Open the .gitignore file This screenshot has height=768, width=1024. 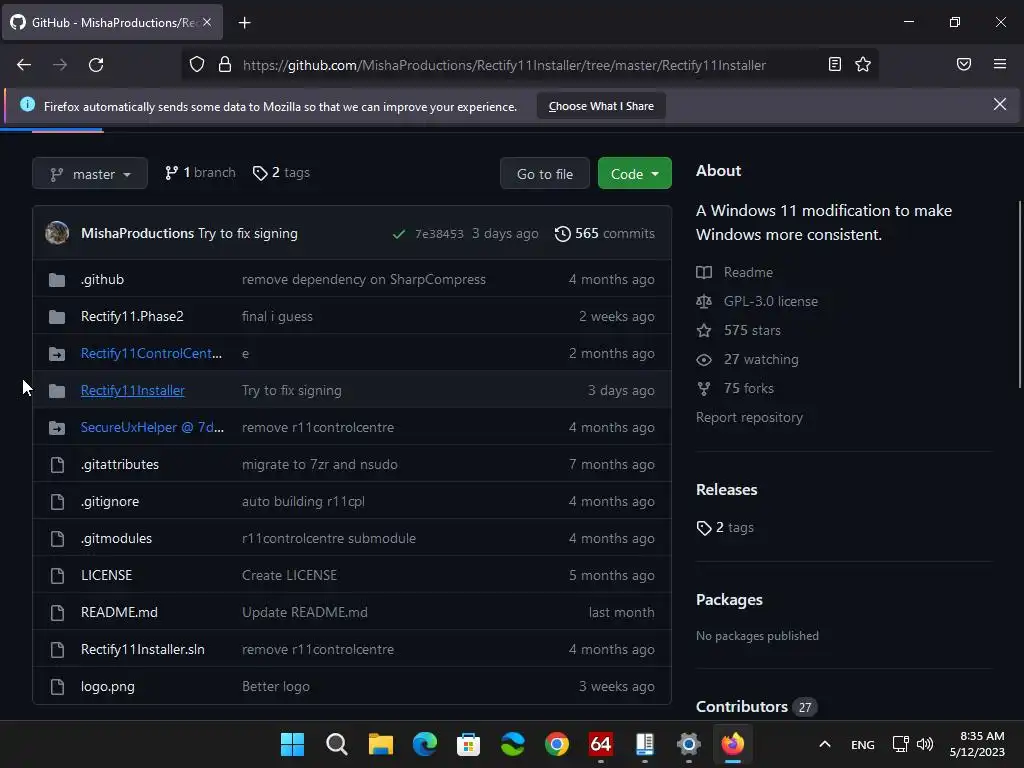(110, 502)
